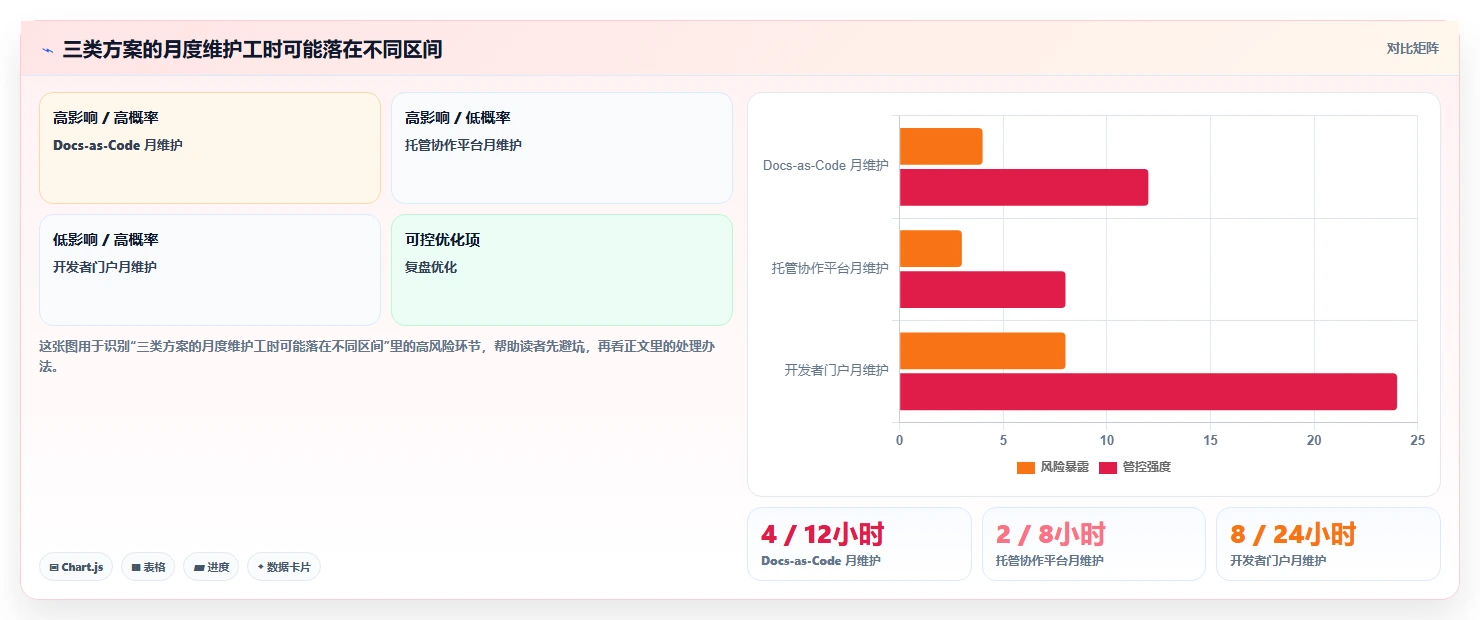Click the orange bar for Docs-as-Code 月维护

(x=941, y=146)
